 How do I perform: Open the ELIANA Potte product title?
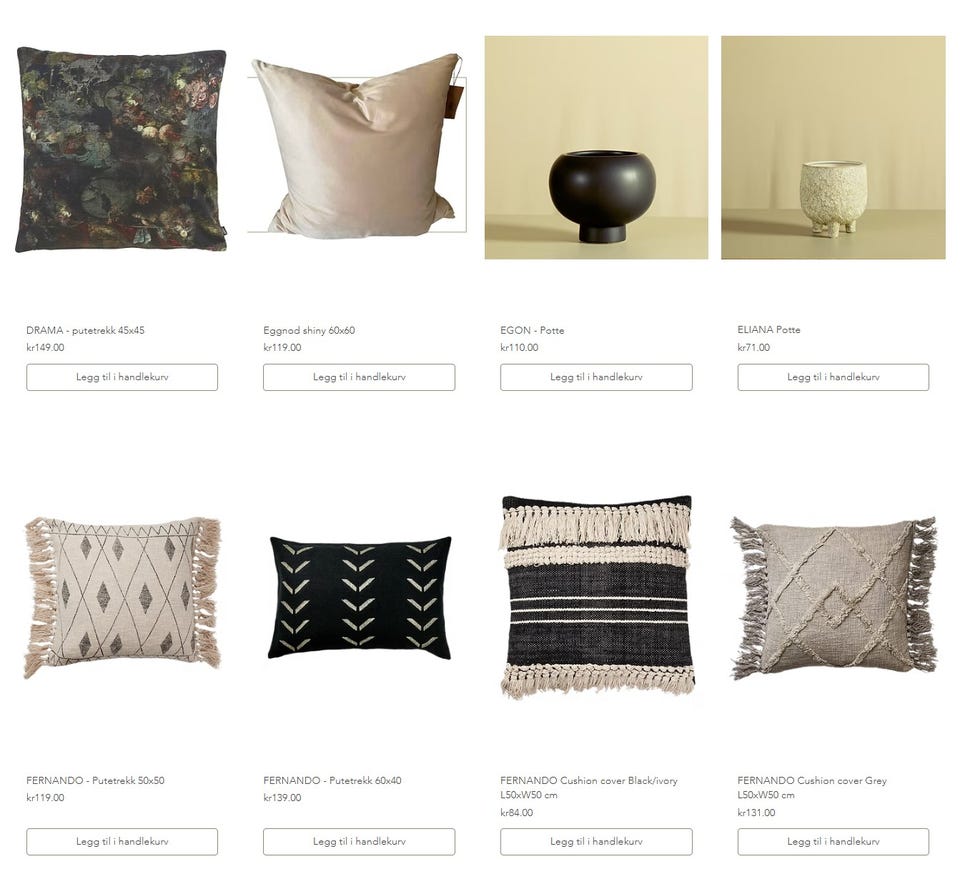pos(769,329)
